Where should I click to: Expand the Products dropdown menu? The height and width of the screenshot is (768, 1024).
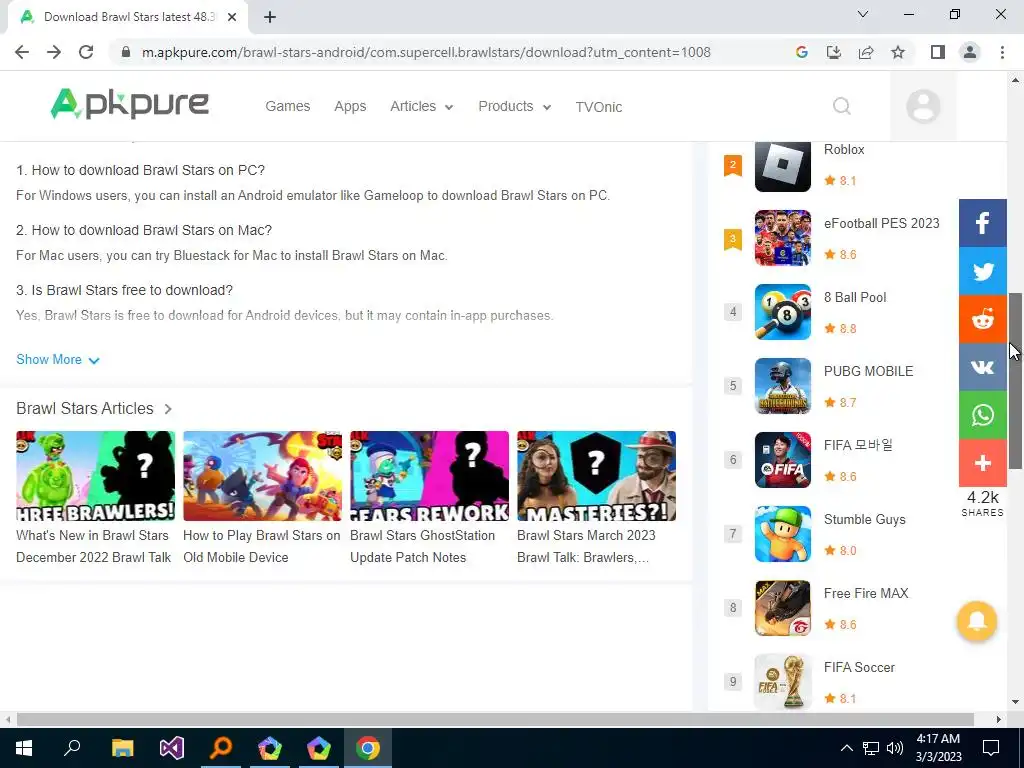(515, 106)
